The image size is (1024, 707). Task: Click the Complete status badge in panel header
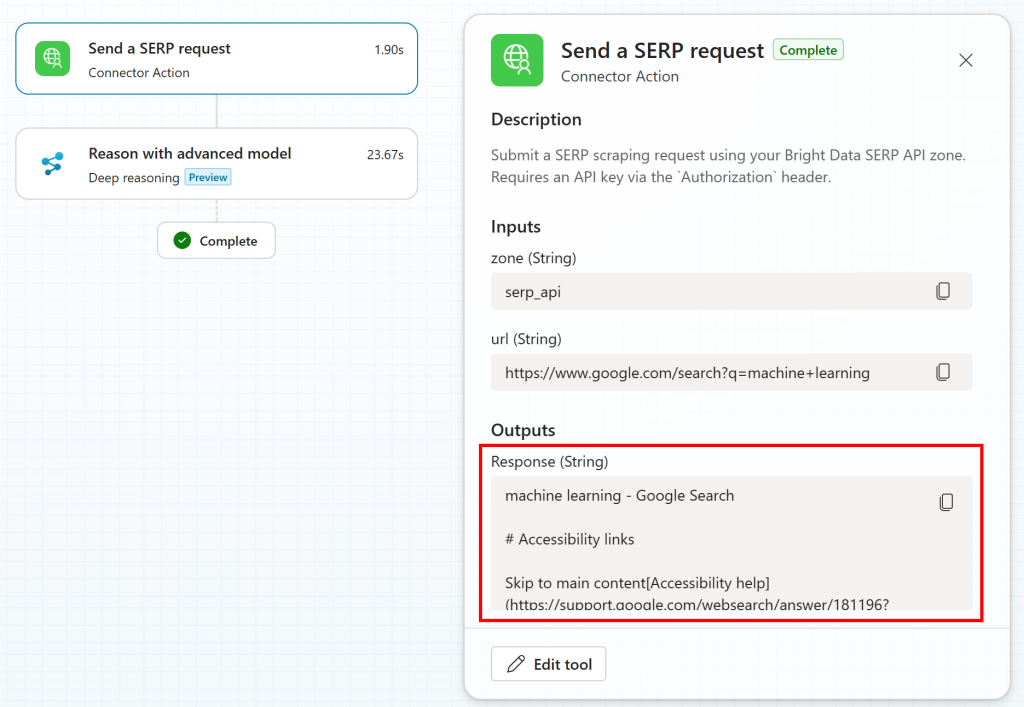coord(808,49)
